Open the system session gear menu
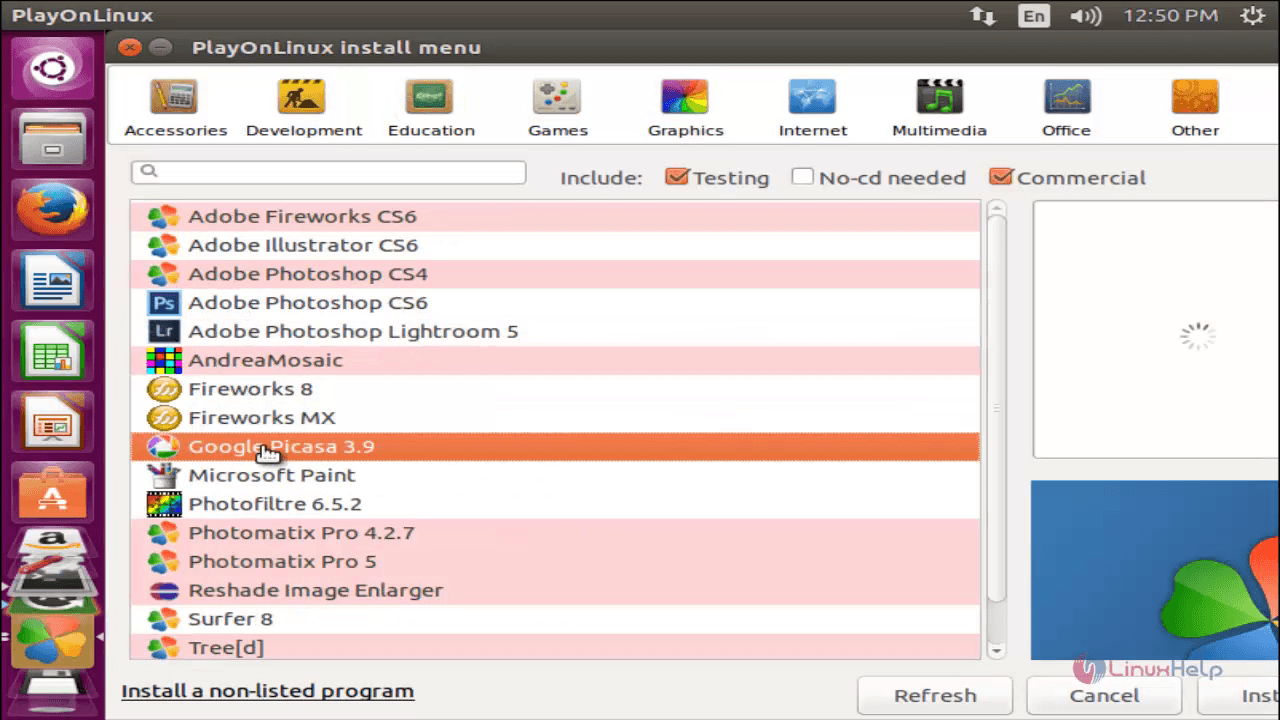Viewport: 1280px width, 720px height. (x=1251, y=16)
